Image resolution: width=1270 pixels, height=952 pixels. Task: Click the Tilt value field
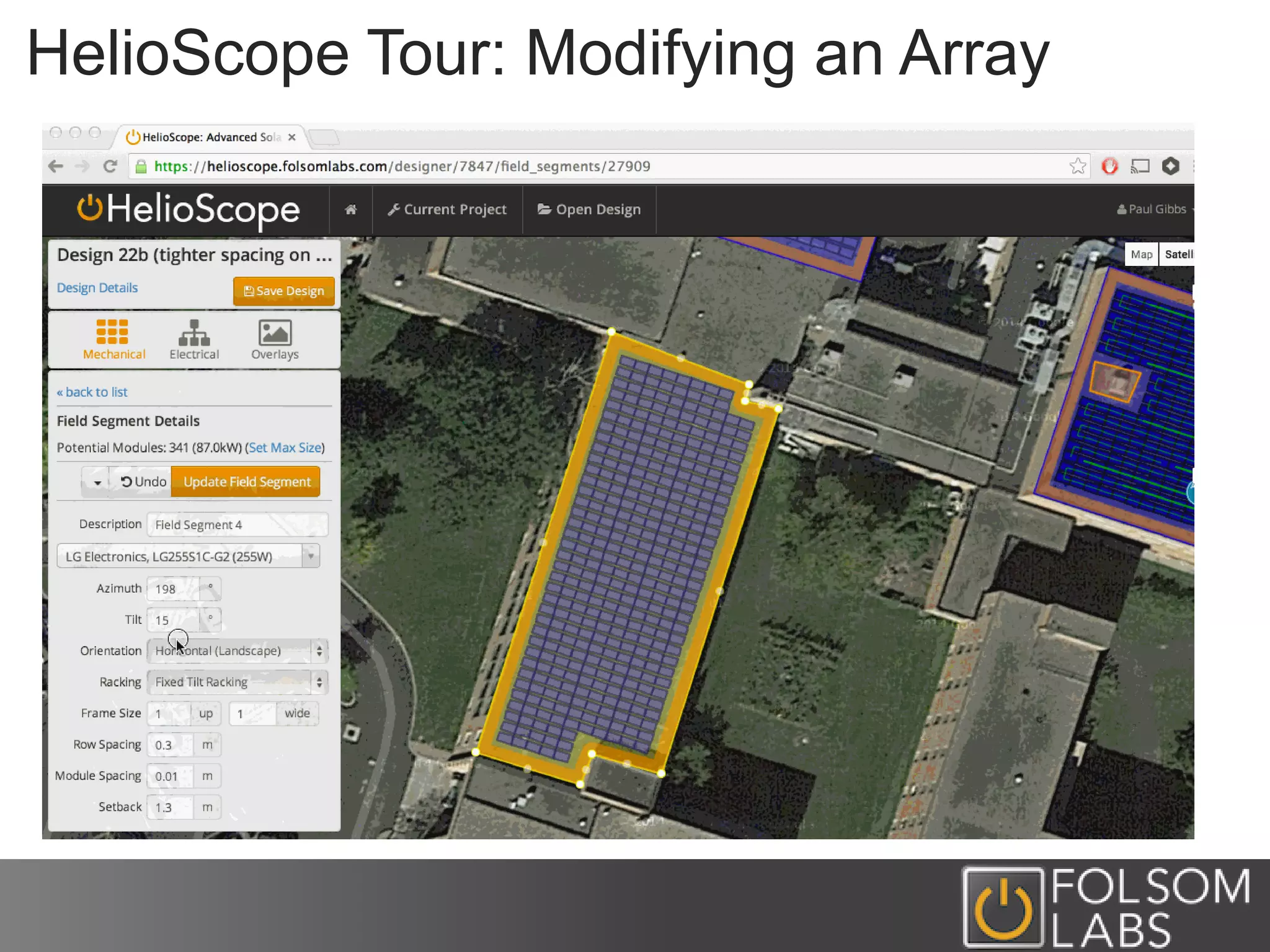174,620
